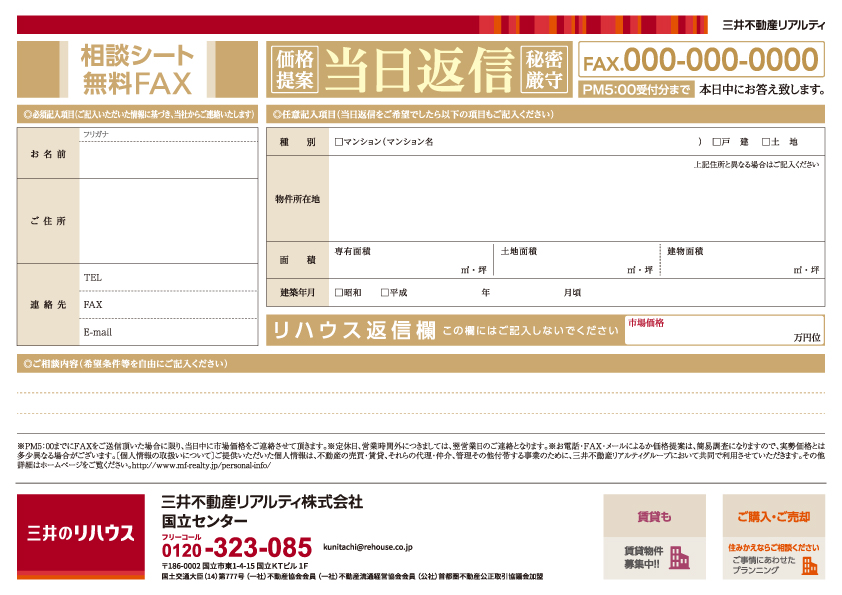
Task: Click the first dotted line under ご相談内容
Action: tap(421, 393)
